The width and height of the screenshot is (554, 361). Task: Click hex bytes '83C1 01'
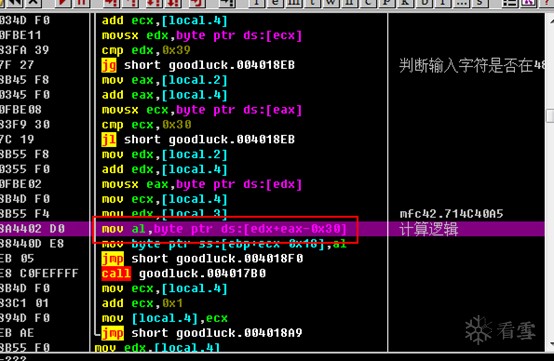tap(24, 303)
